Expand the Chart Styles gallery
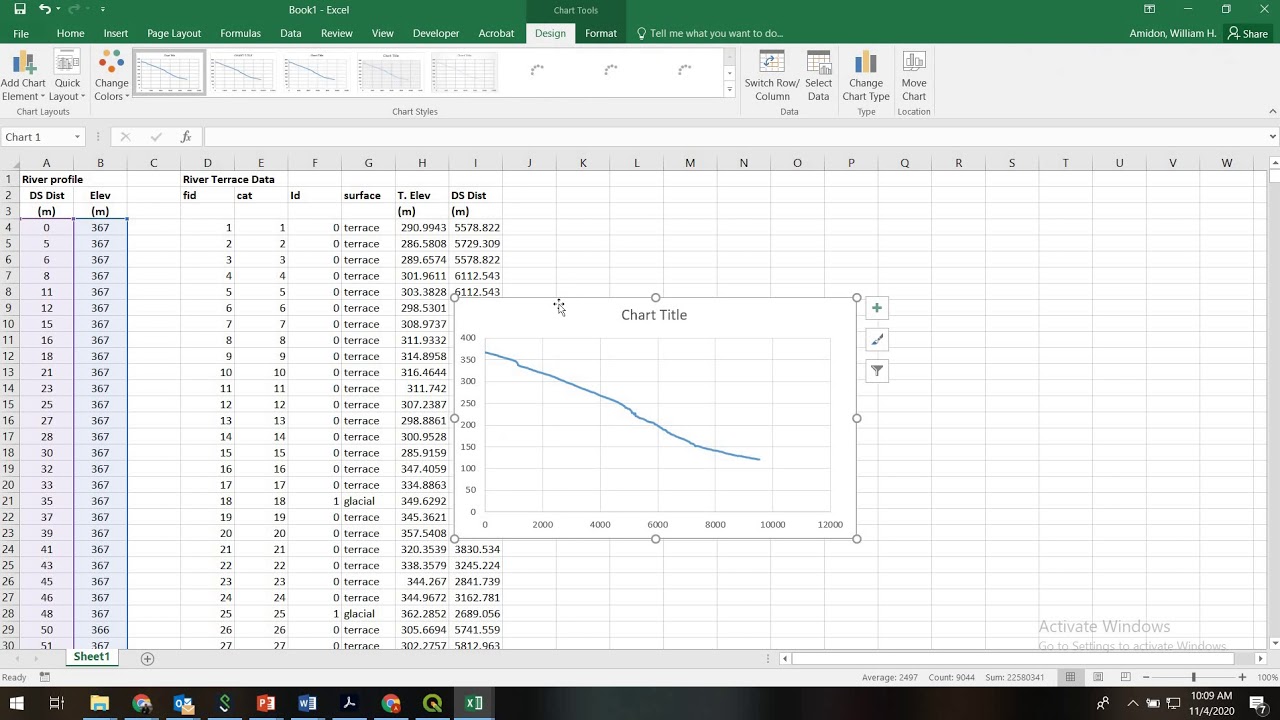Image resolution: width=1280 pixels, height=720 pixels. point(729,90)
